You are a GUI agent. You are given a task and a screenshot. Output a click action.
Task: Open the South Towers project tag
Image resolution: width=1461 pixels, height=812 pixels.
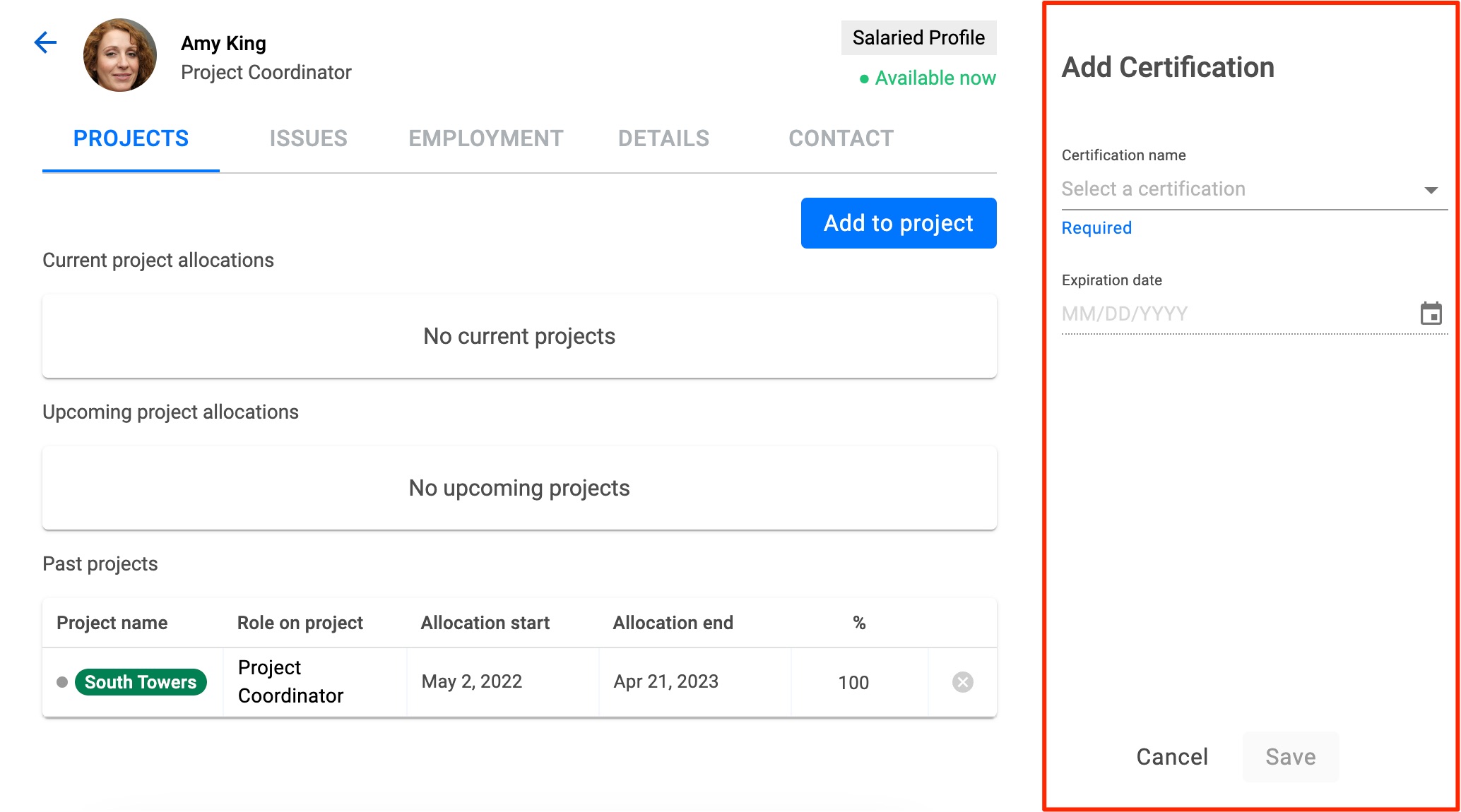[x=141, y=682]
